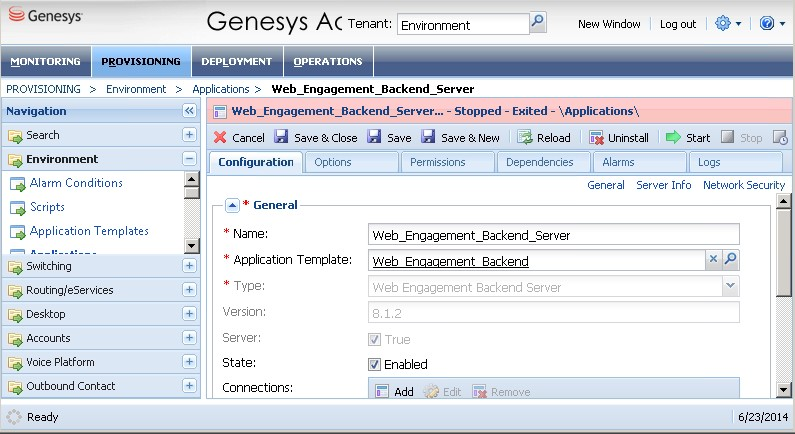Expand the Search navigation section
Screen dimensions: 795x434
click(189, 135)
